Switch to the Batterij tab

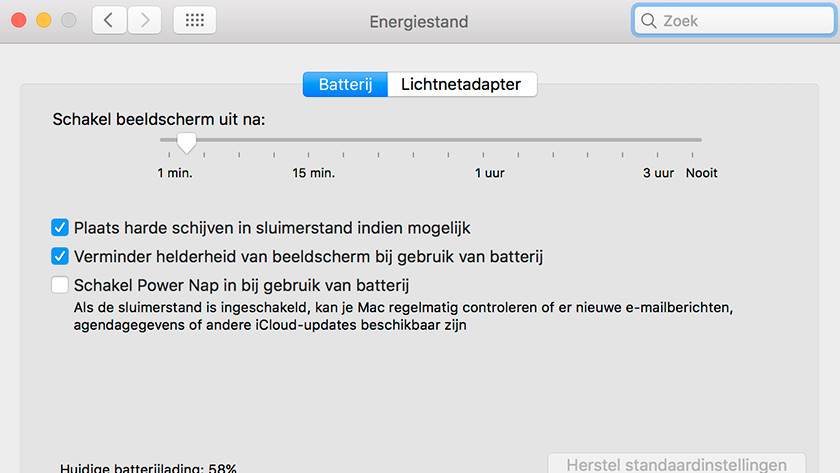[x=345, y=84]
